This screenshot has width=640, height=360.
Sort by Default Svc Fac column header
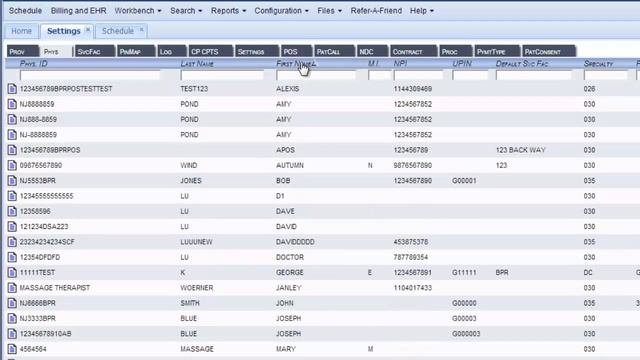522,64
